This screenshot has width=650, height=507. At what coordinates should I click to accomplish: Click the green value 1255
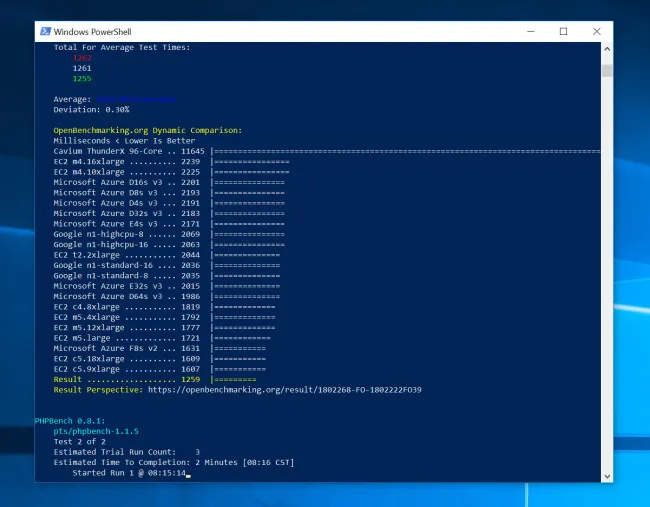[82, 78]
